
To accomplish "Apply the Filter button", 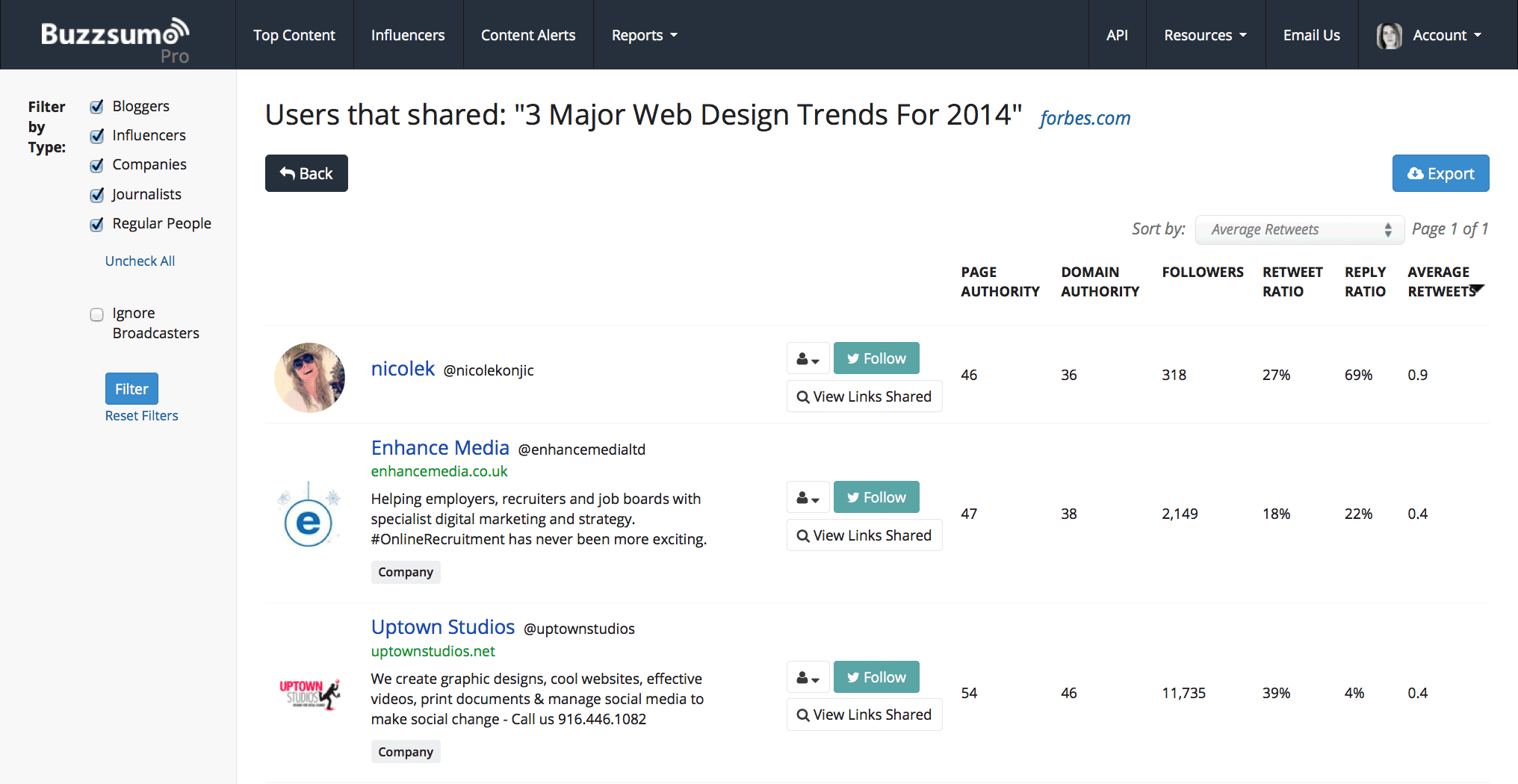I will point(131,388).
